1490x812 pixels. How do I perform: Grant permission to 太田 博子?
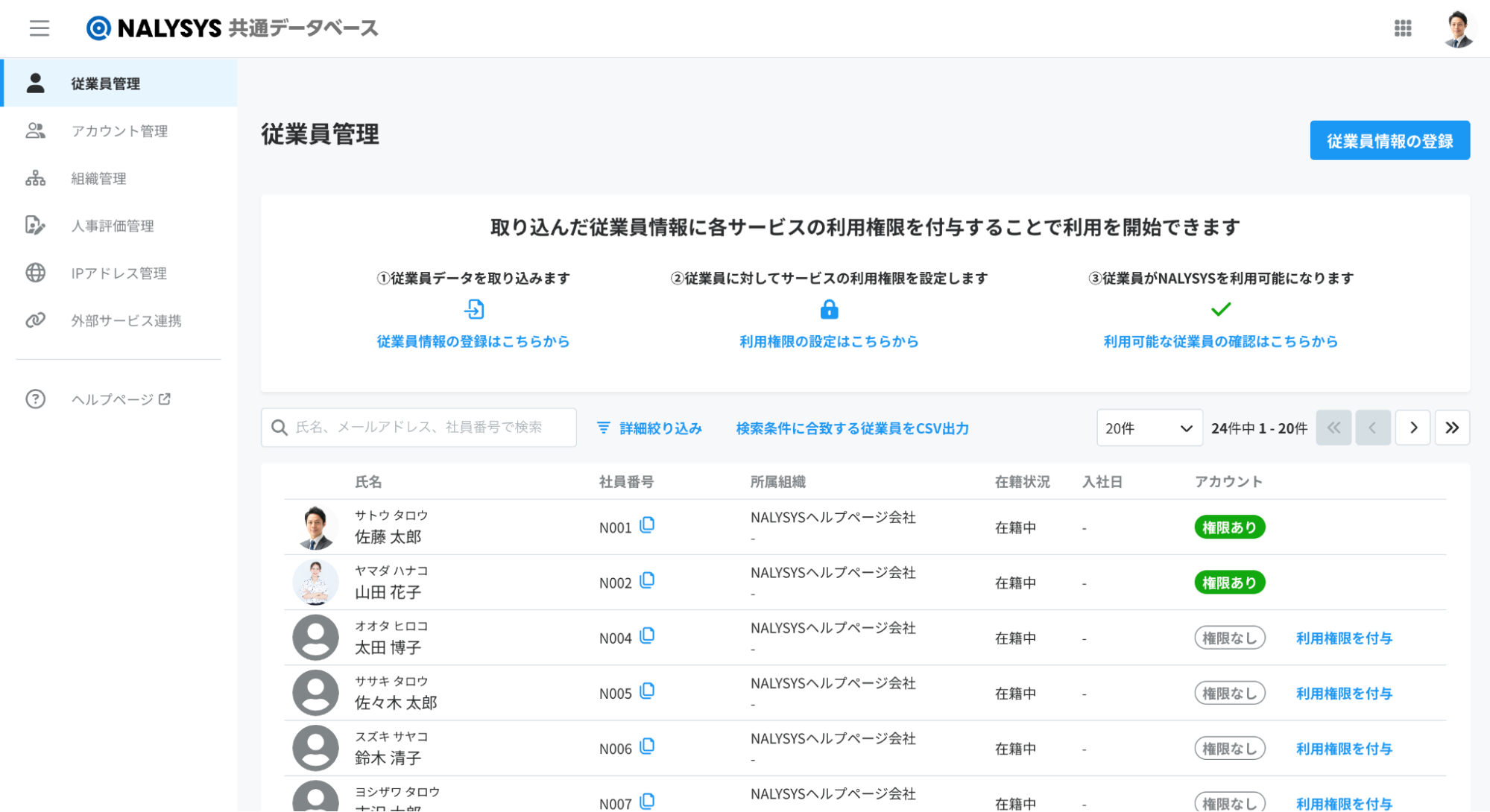1343,638
